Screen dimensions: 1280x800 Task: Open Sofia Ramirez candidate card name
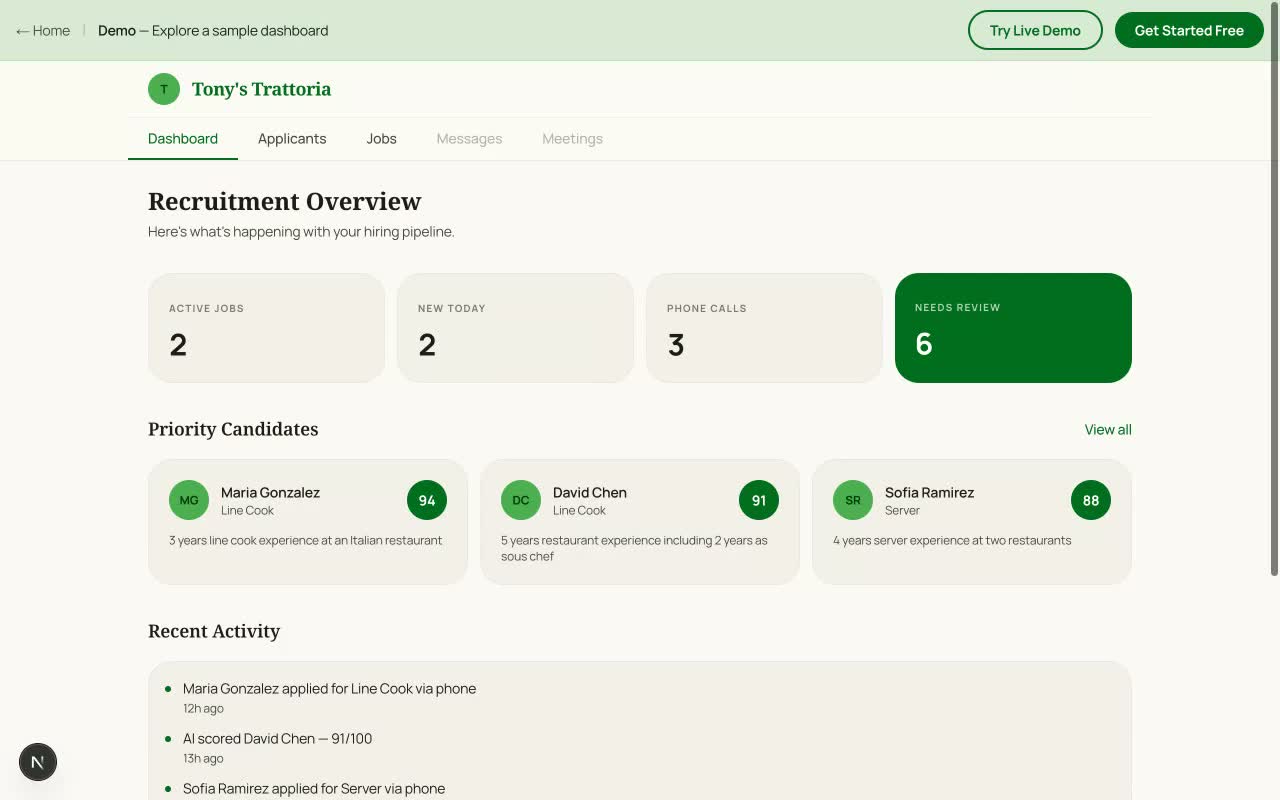coord(929,492)
